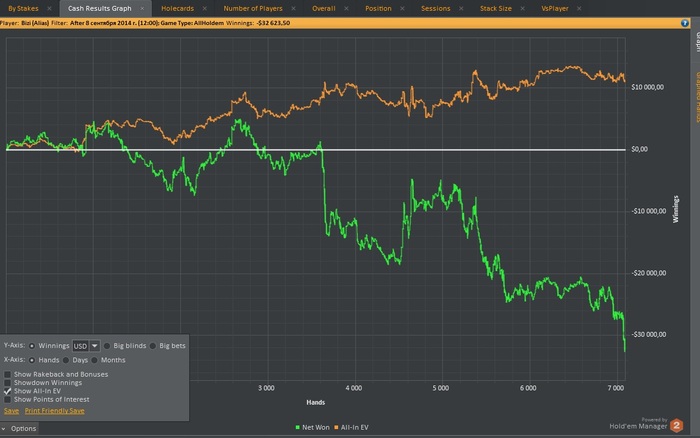Click the green Net Won legend marker
The width and height of the screenshot is (700, 438).
(297, 427)
